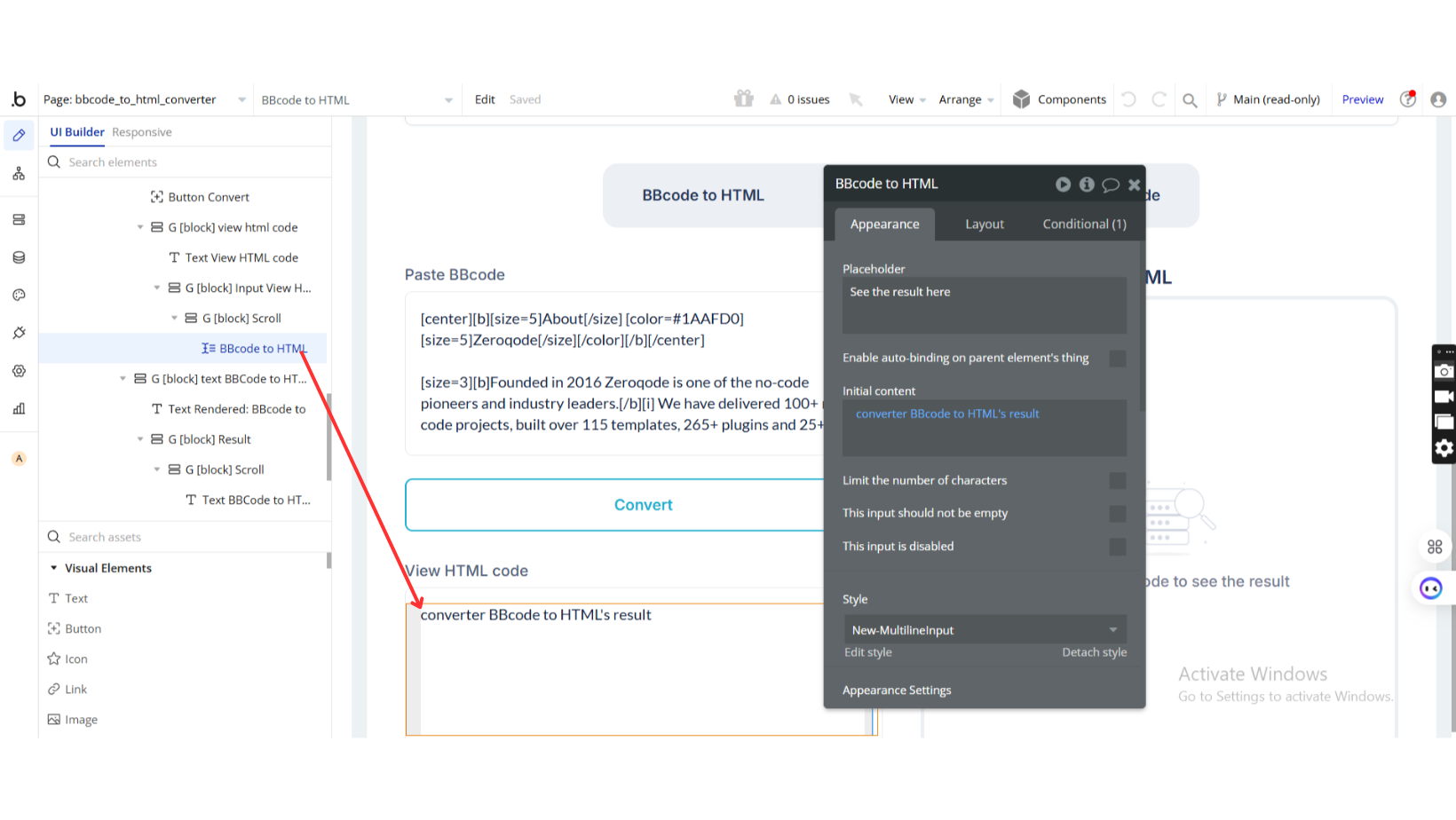Switch to the Conditional (1) tab

1084,225
